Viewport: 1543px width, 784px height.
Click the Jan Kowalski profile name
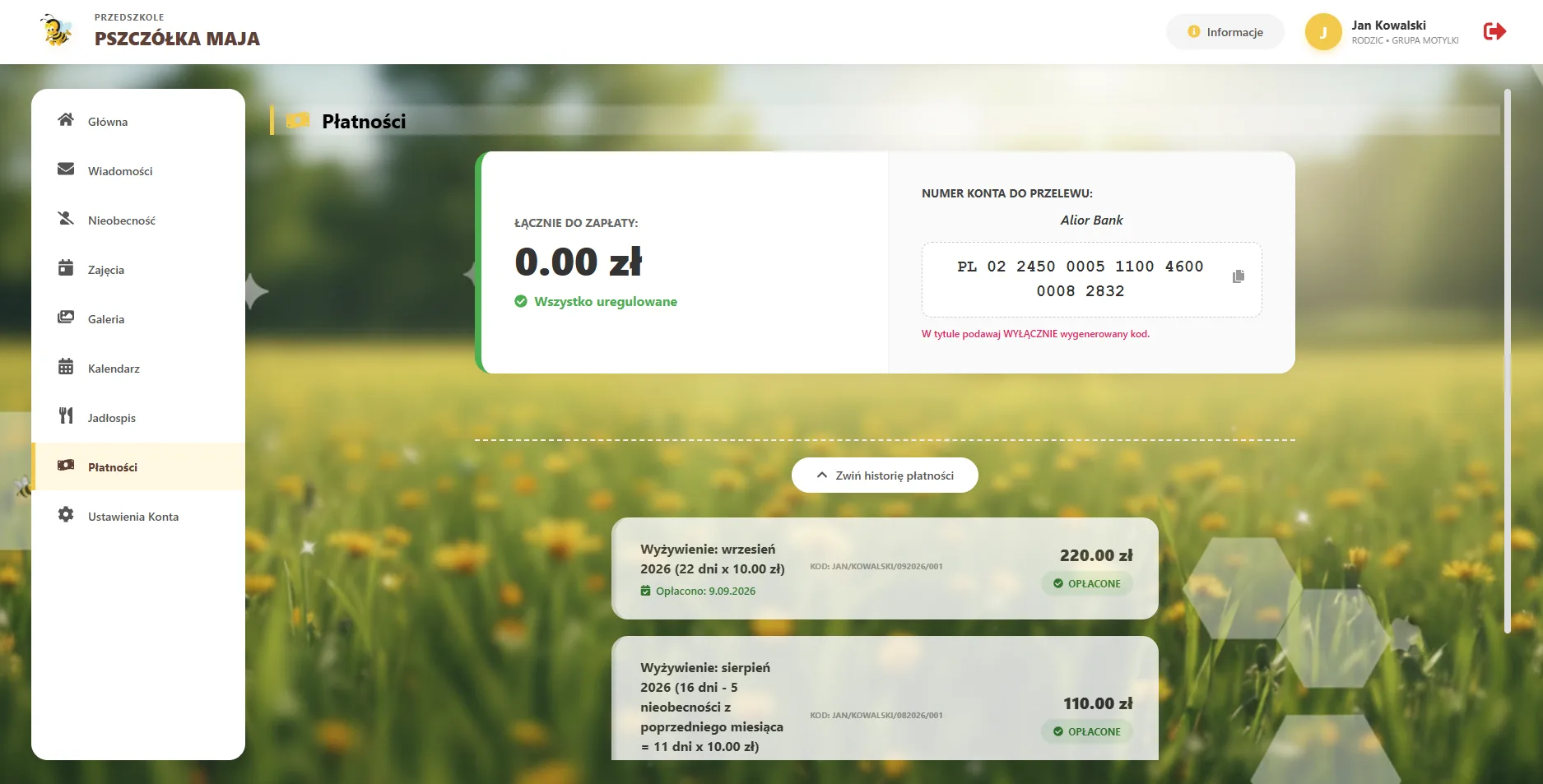click(1388, 26)
